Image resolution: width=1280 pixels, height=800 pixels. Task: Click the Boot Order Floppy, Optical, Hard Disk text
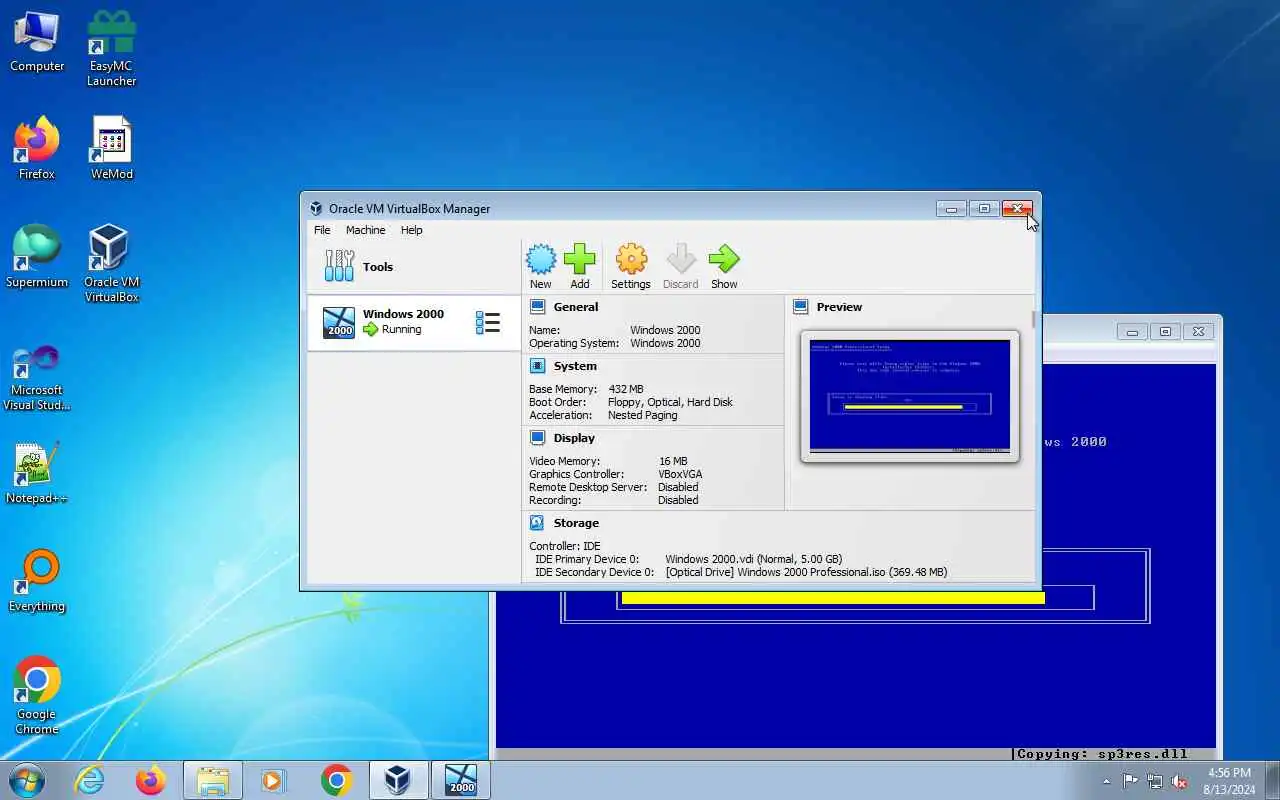tap(670, 402)
